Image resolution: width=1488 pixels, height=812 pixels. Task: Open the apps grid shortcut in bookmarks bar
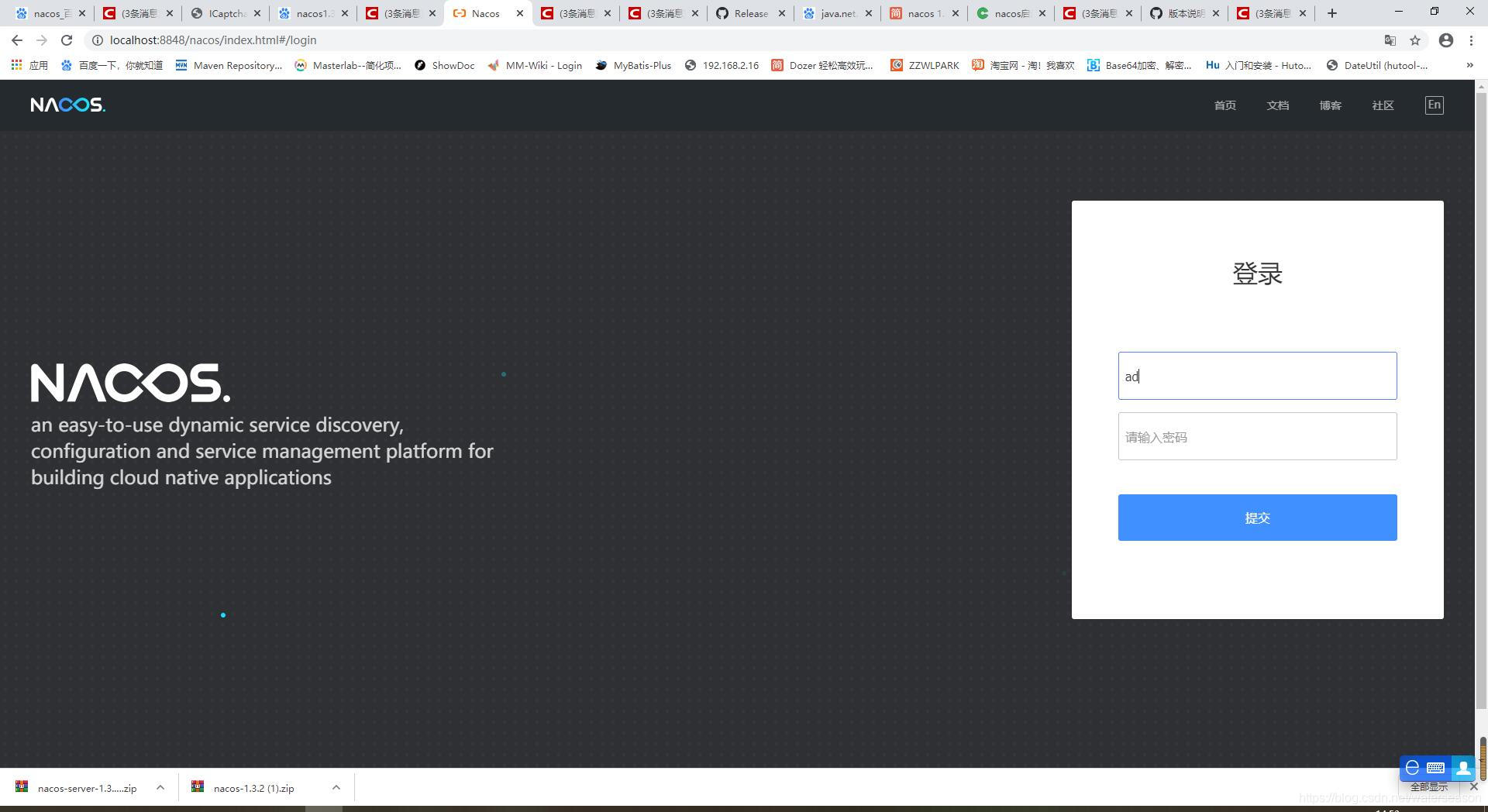(29, 66)
